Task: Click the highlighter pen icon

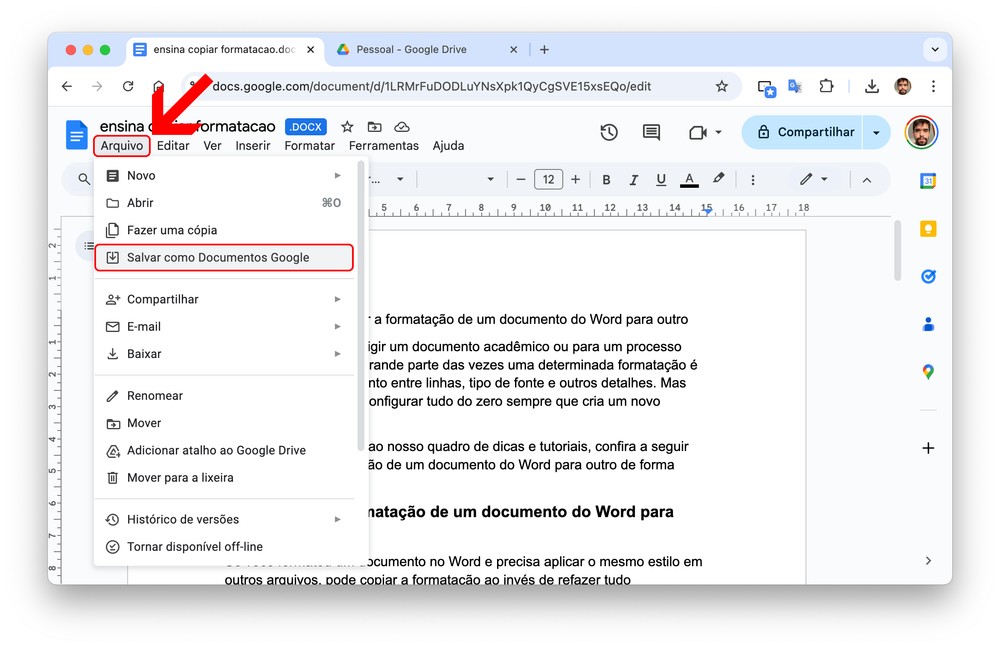Action: (718, 180)
